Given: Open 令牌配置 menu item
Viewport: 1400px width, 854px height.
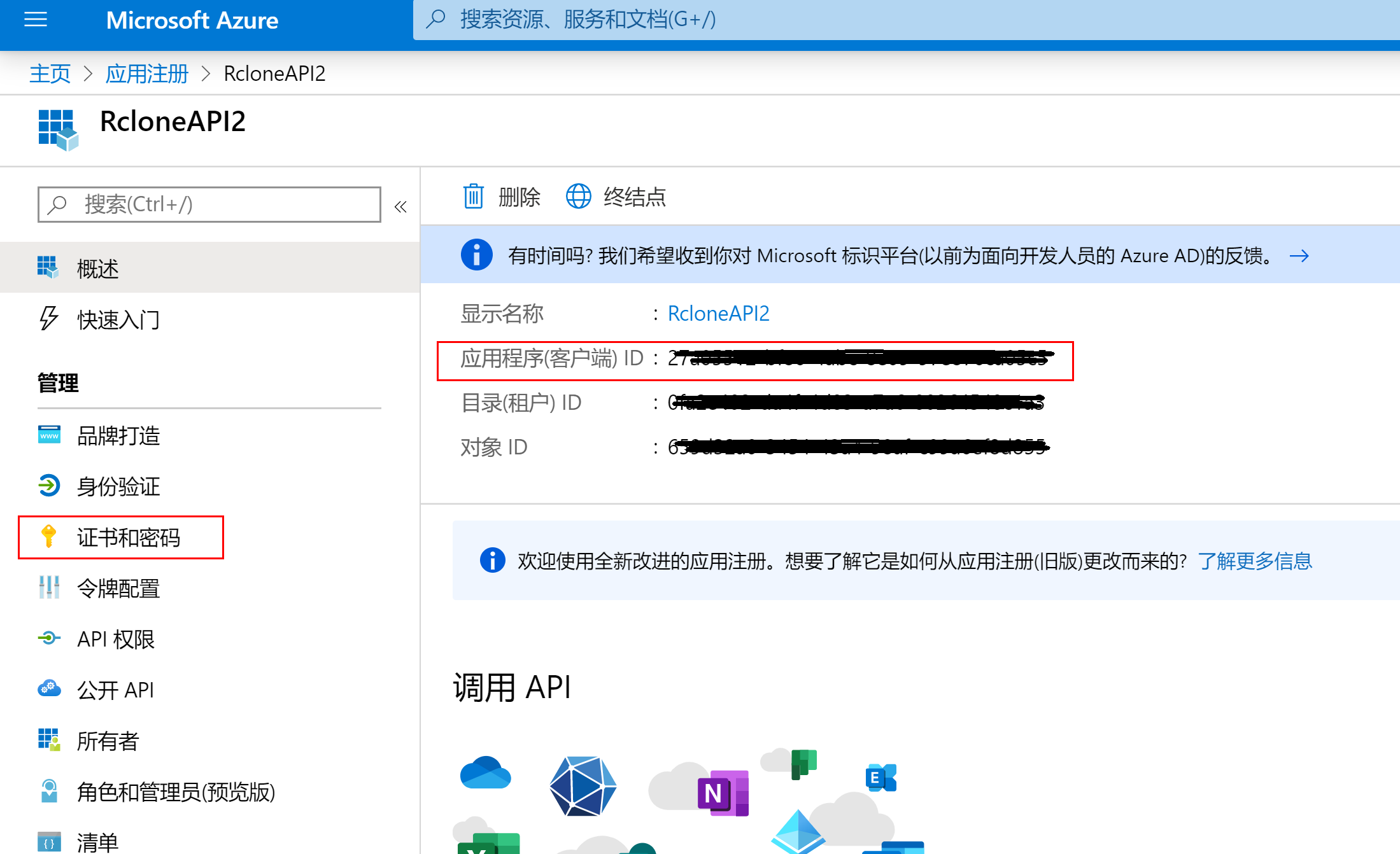Looking at the screenshot, I should [x=210, y=589].
